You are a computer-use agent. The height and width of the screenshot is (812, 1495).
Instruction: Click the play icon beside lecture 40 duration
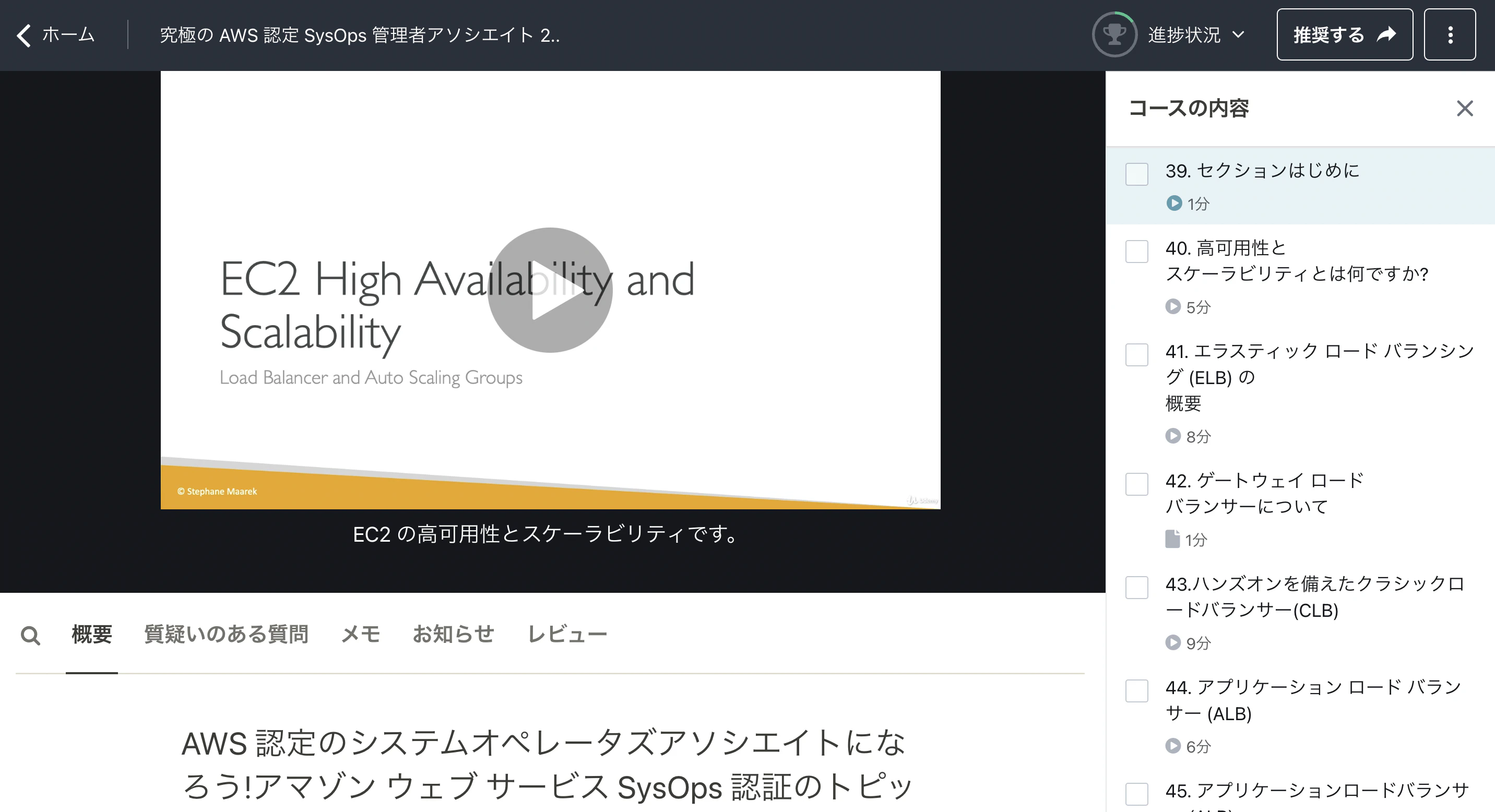(1174, 307)
